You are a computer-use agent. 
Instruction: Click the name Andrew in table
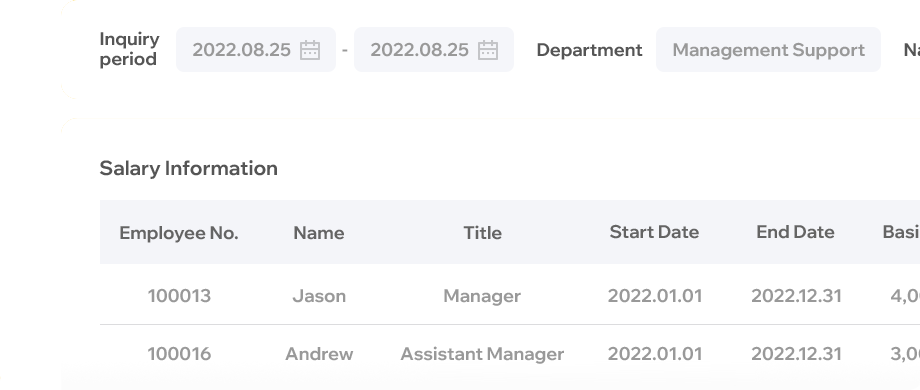tap(319, 354)
